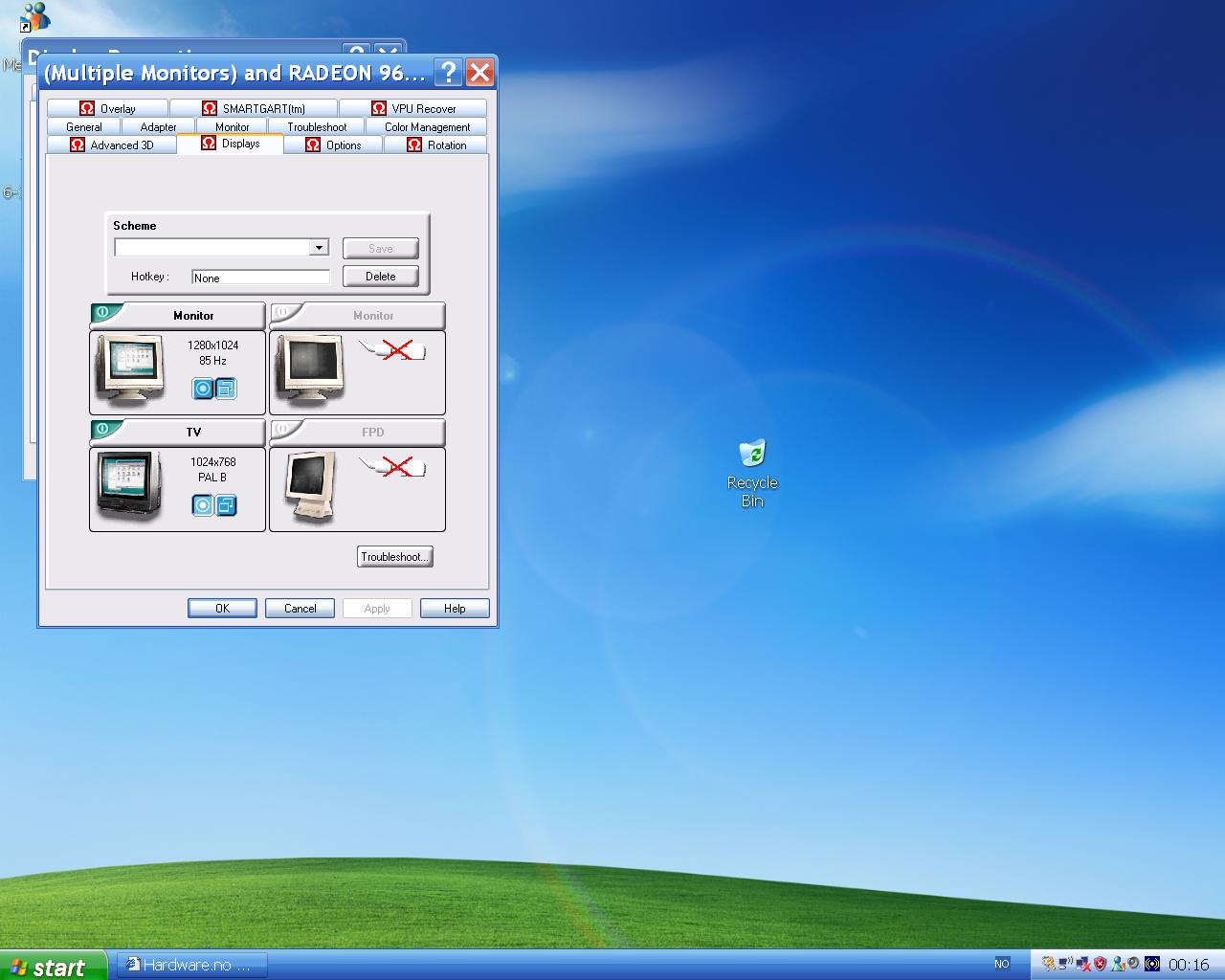This screenshot has height=980, width=1225.
Task: Open the Scheme dropdown list
Action: click(x=319, y=248)
